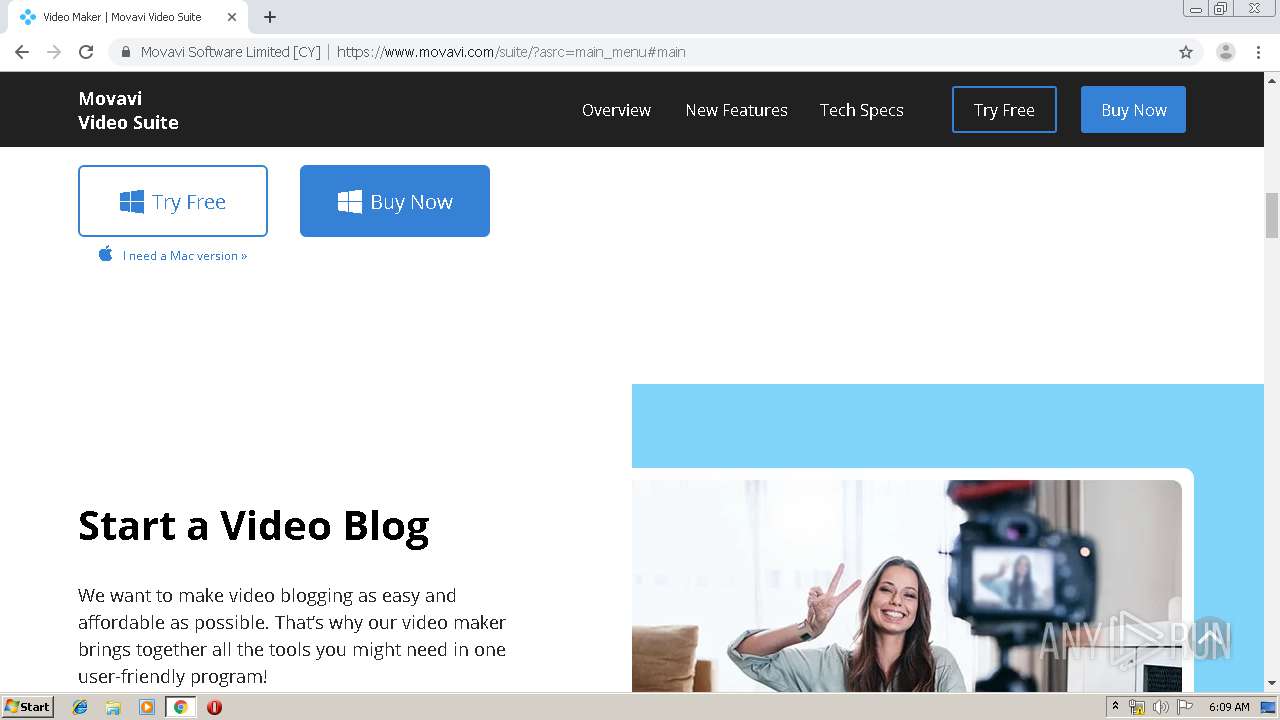Click the browser forward arrow
The width and height of the screenshot is (1280, 720).
[54, 52]
